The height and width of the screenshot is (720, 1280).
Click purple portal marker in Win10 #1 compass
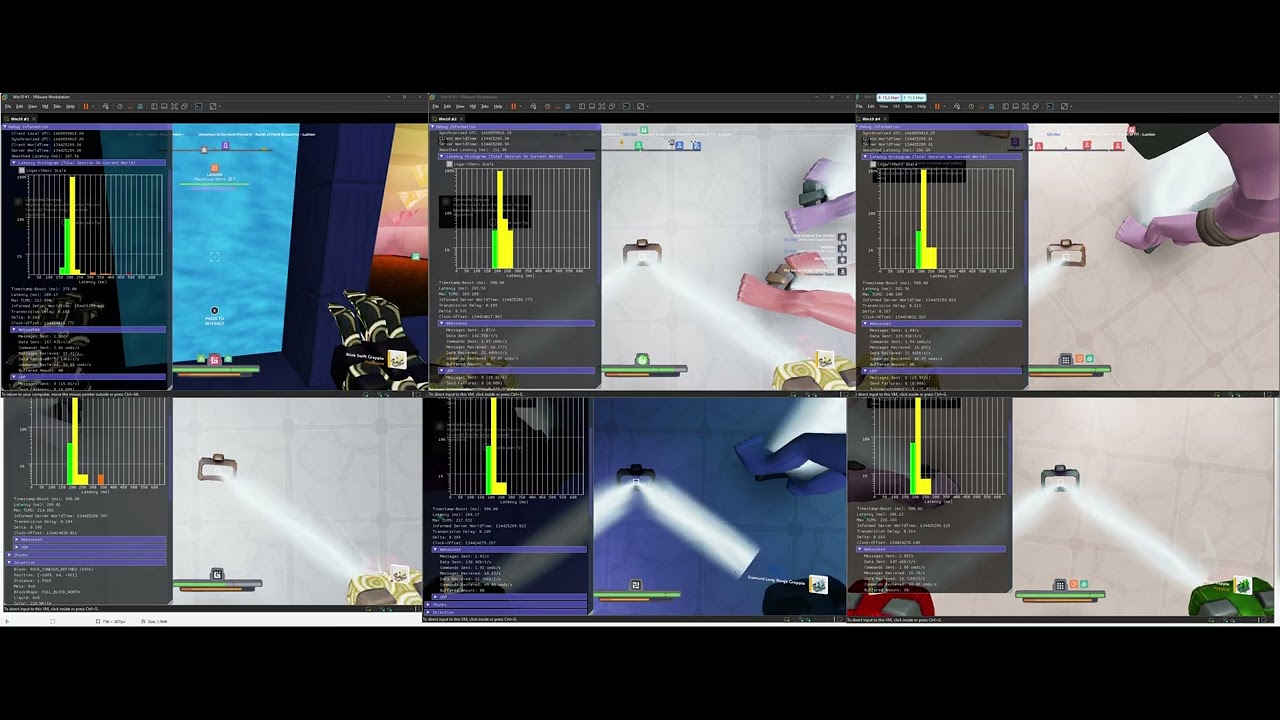pos(225,145)
